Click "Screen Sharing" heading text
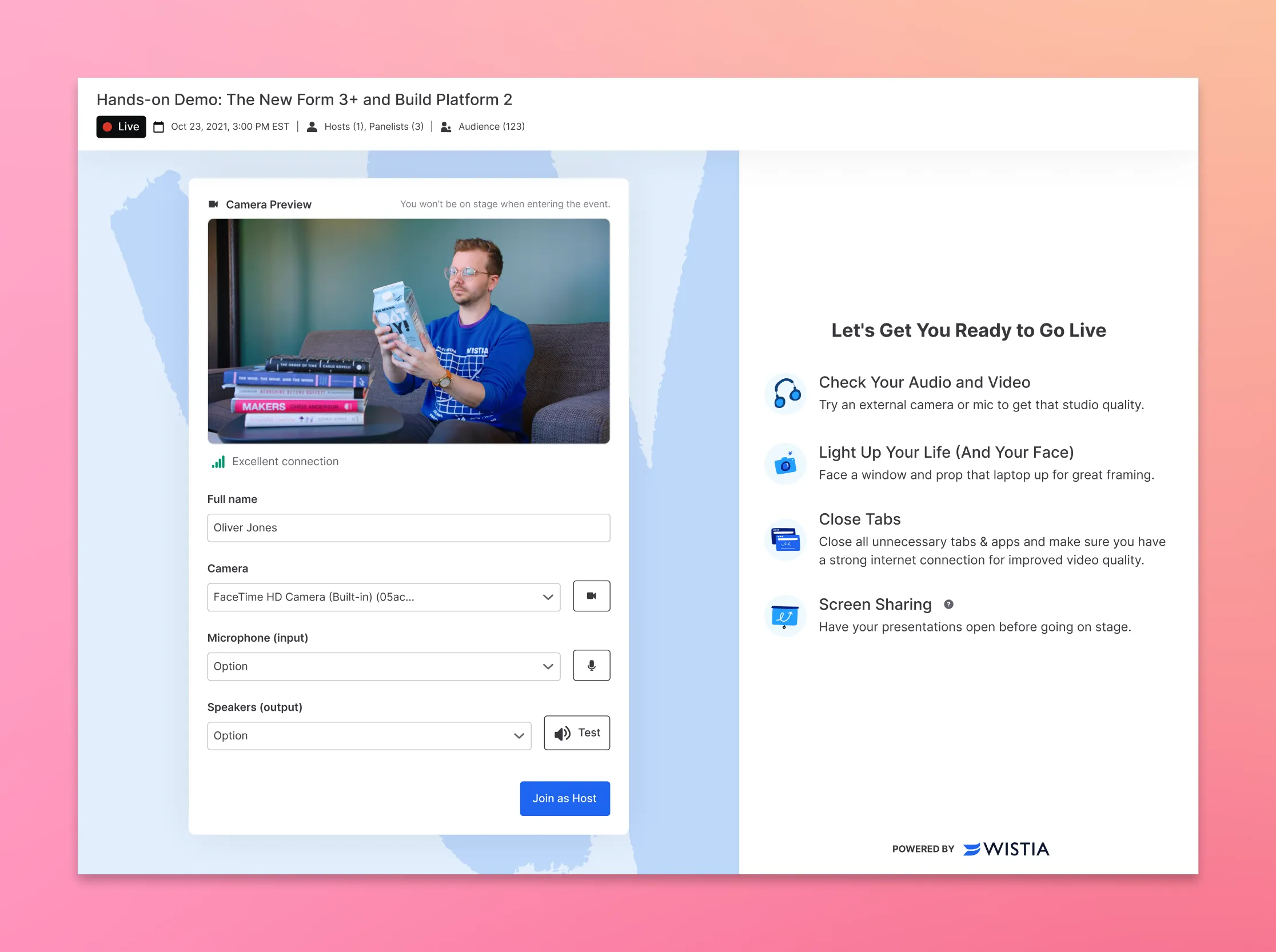The height and width of the screenshot is (952, 1276). [875, 605]
